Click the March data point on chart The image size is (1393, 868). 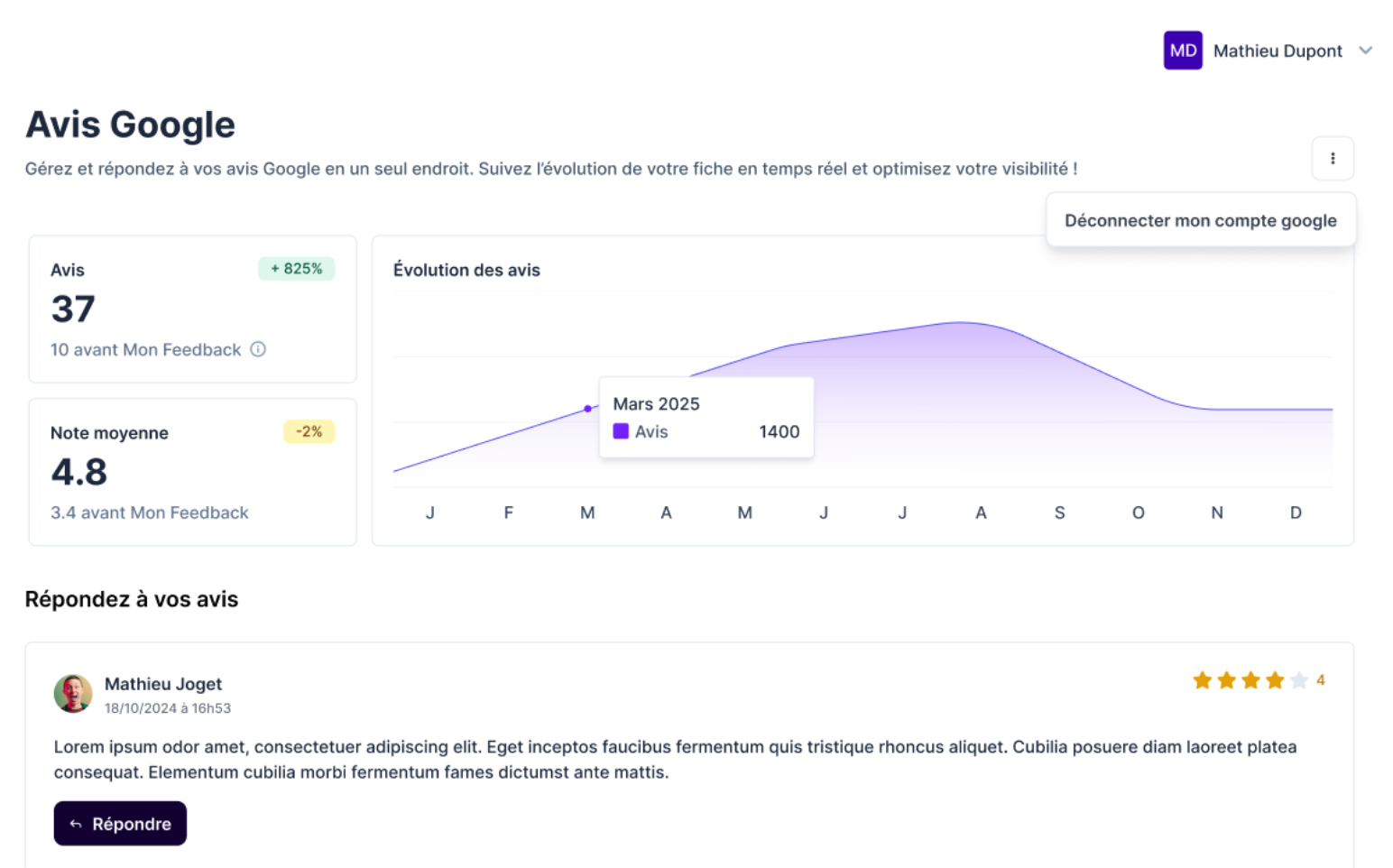(588, 409)
